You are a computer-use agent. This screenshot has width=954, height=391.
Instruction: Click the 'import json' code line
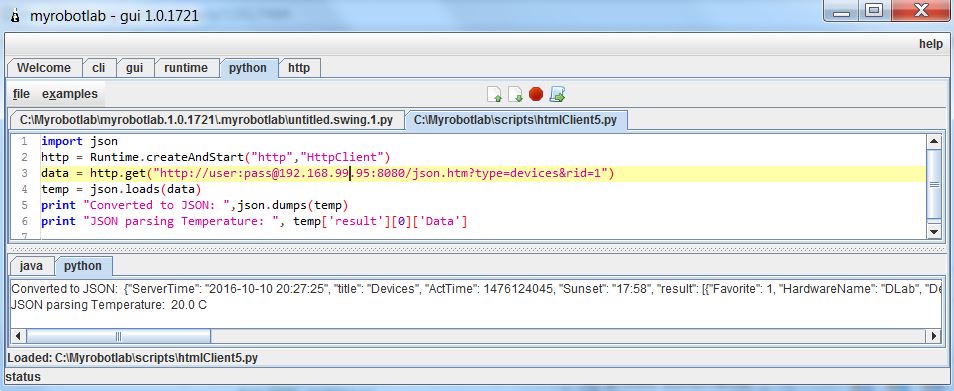click(x=79, y=142)
